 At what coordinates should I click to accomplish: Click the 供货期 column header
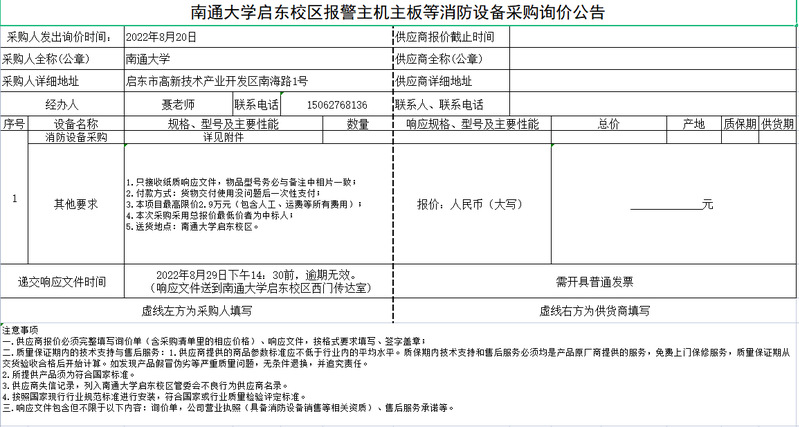tap(777, 123)
